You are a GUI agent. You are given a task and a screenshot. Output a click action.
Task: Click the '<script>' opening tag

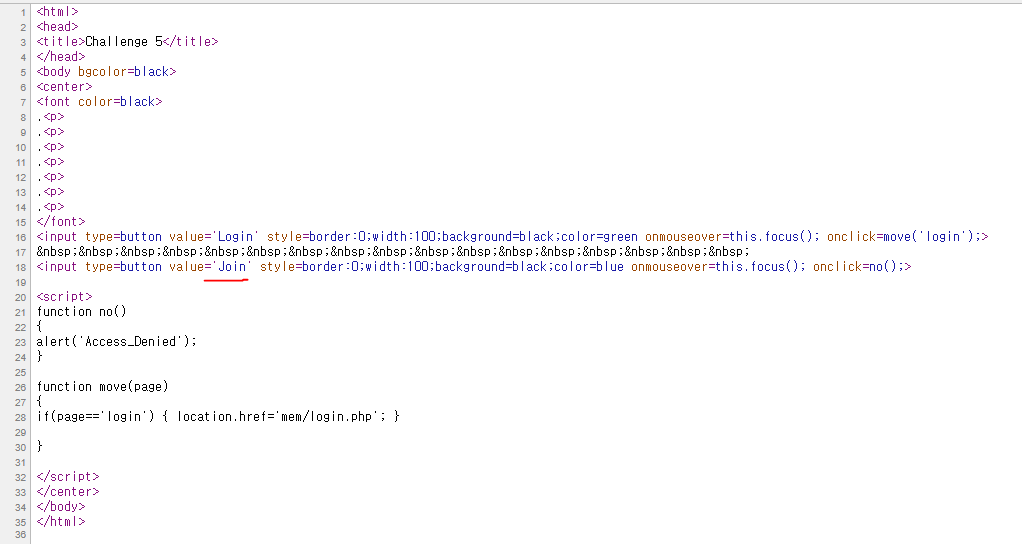click(65, 296)
